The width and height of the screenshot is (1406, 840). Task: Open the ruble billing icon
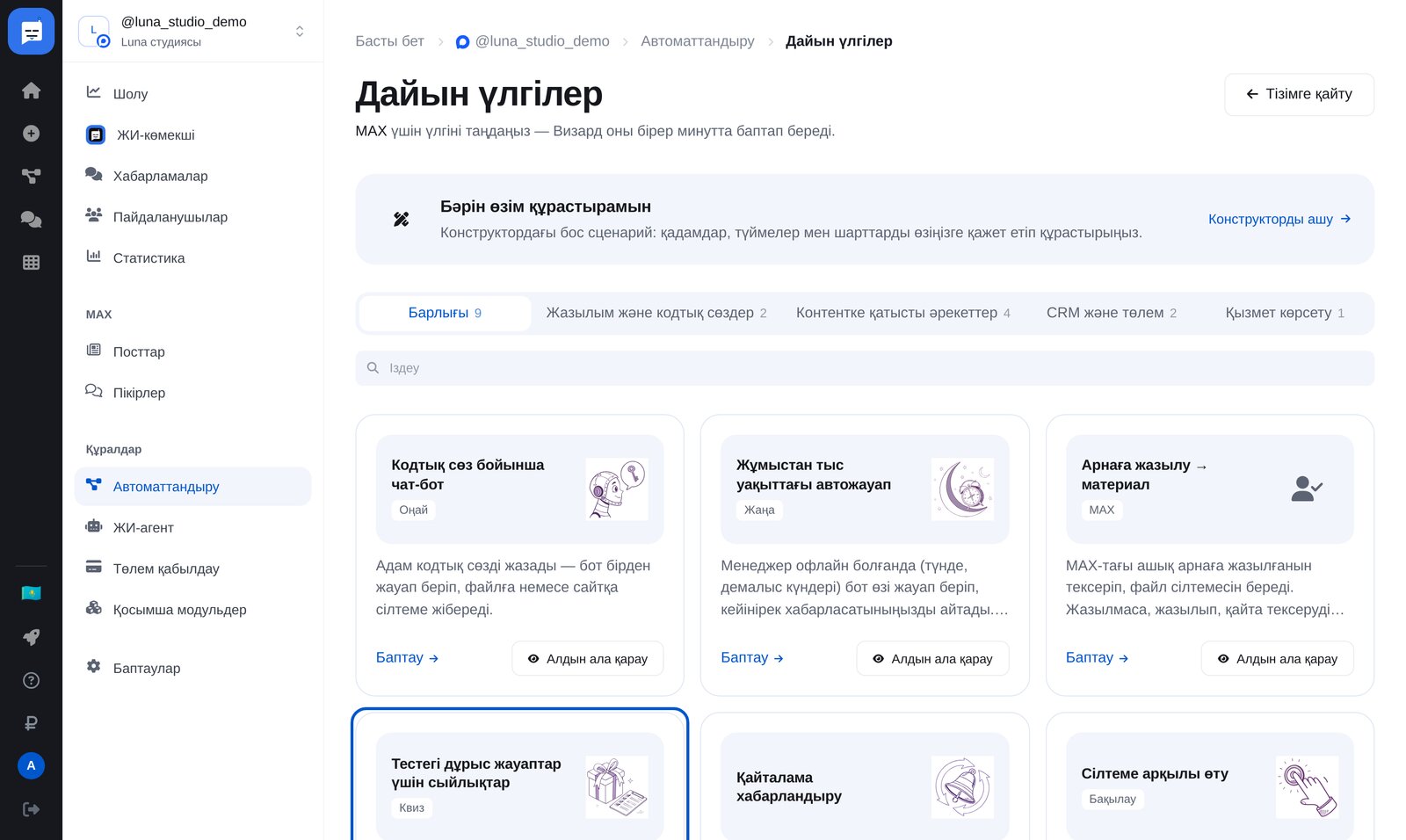[31, 723]
